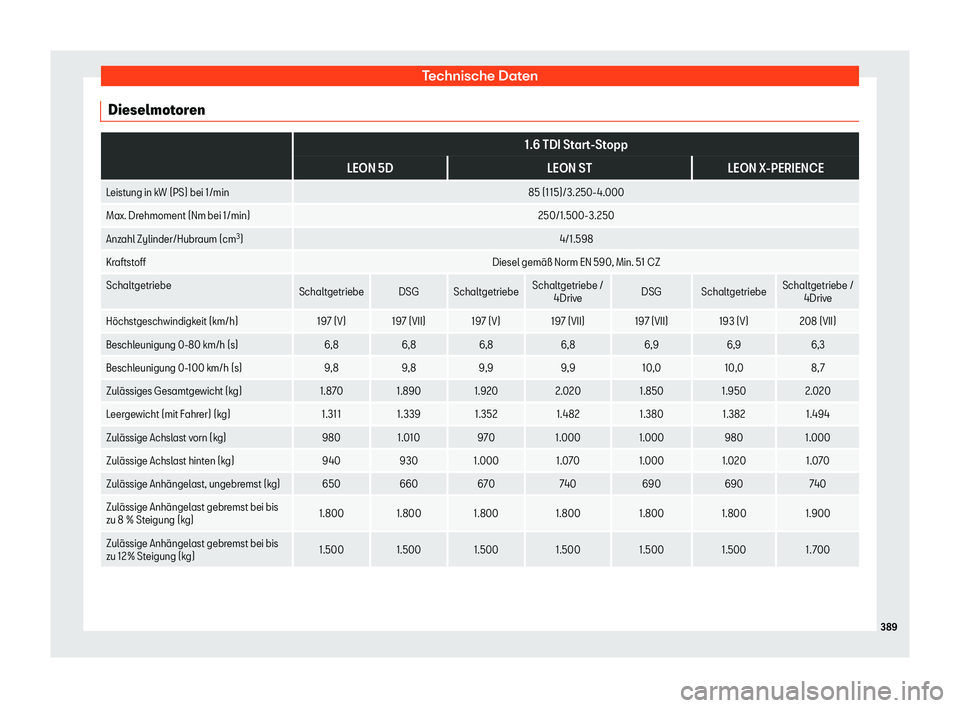Select 'Diesel gemäß Norm EN 590, Min. 51 CZ'
The image size is (960, 708).
click(x=576, y=262)
